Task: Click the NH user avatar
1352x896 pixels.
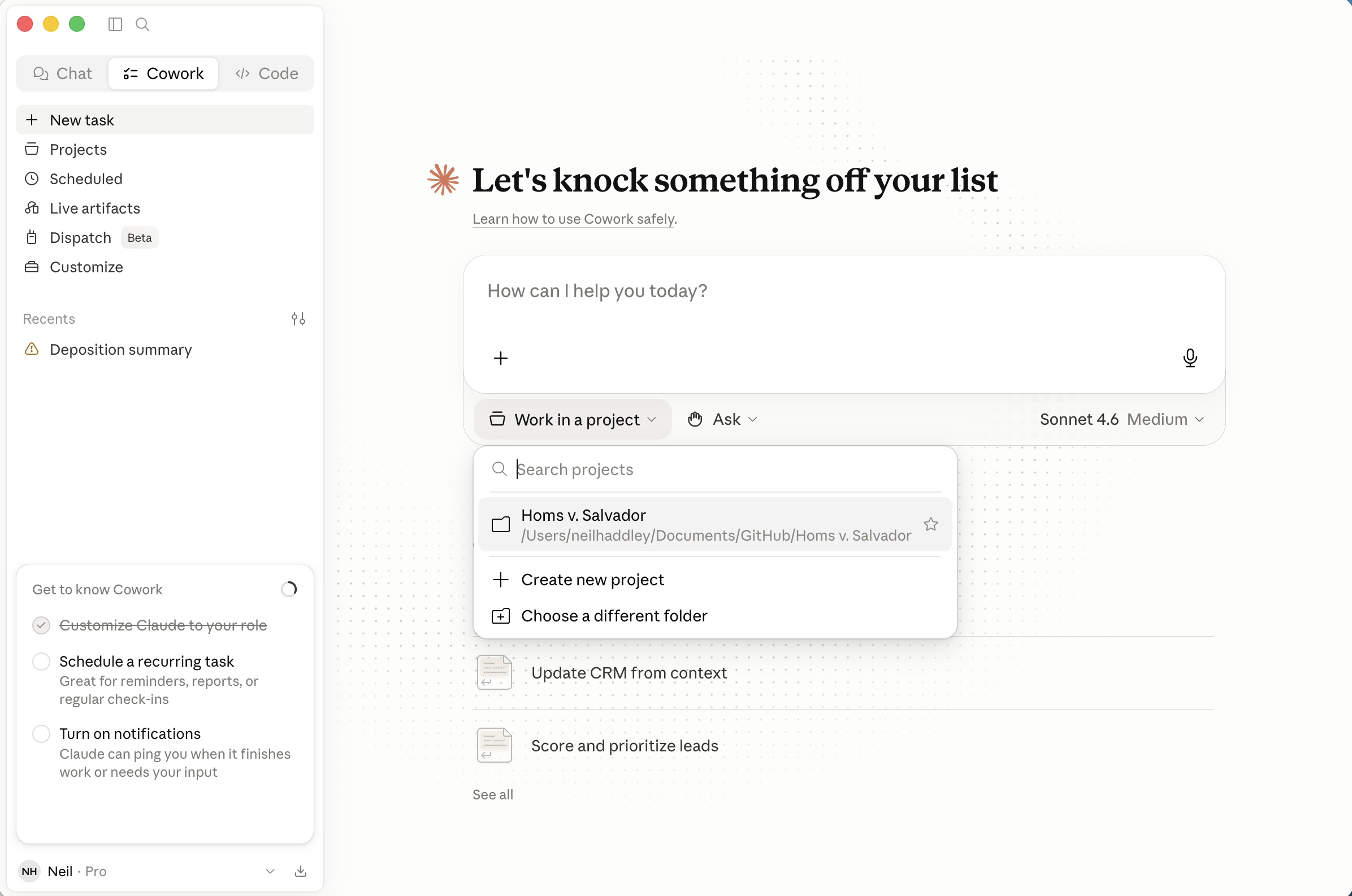Action: [x=29, y=871]
